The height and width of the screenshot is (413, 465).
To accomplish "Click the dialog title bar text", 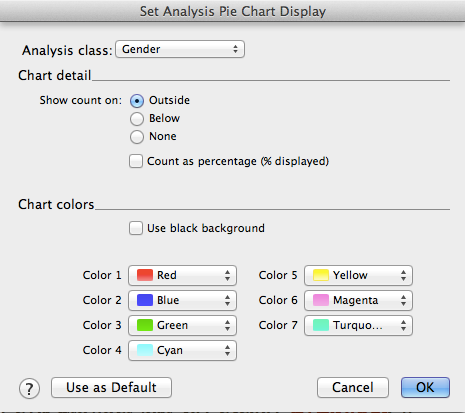I will pos(233,11).
